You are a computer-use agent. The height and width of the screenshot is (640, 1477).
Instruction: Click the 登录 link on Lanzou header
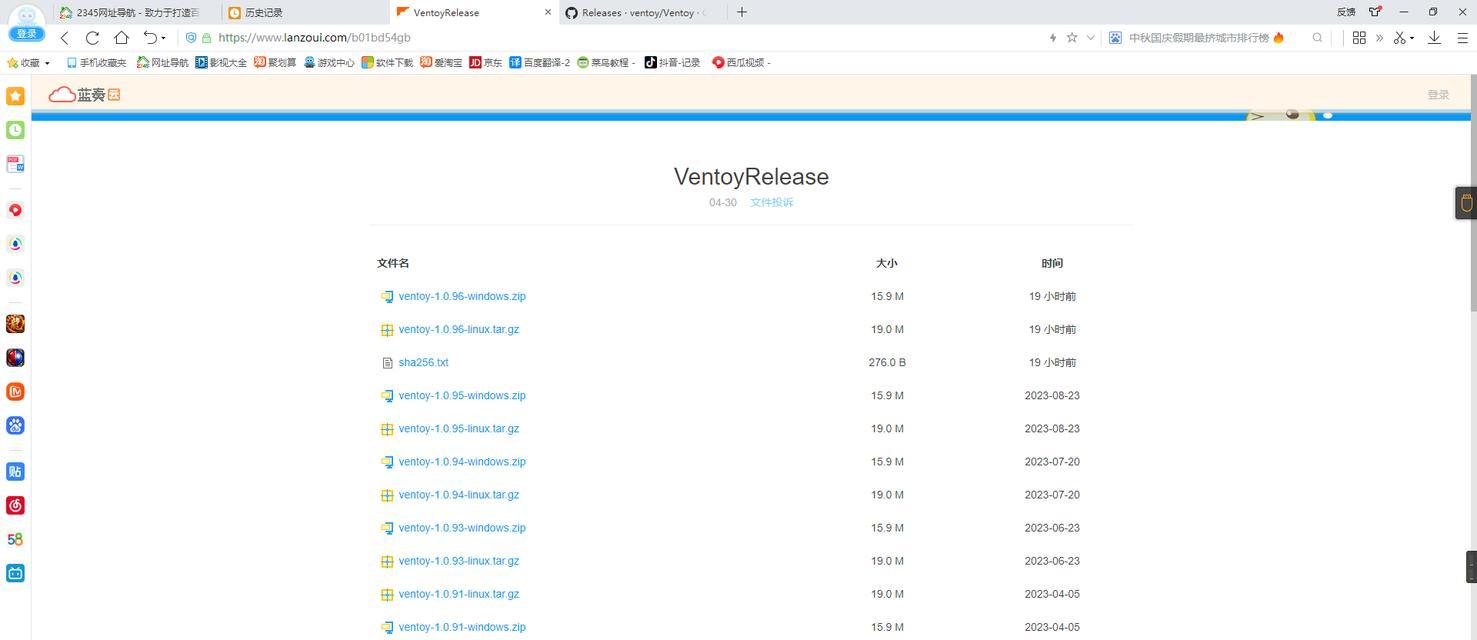[x=1438, y=95]
